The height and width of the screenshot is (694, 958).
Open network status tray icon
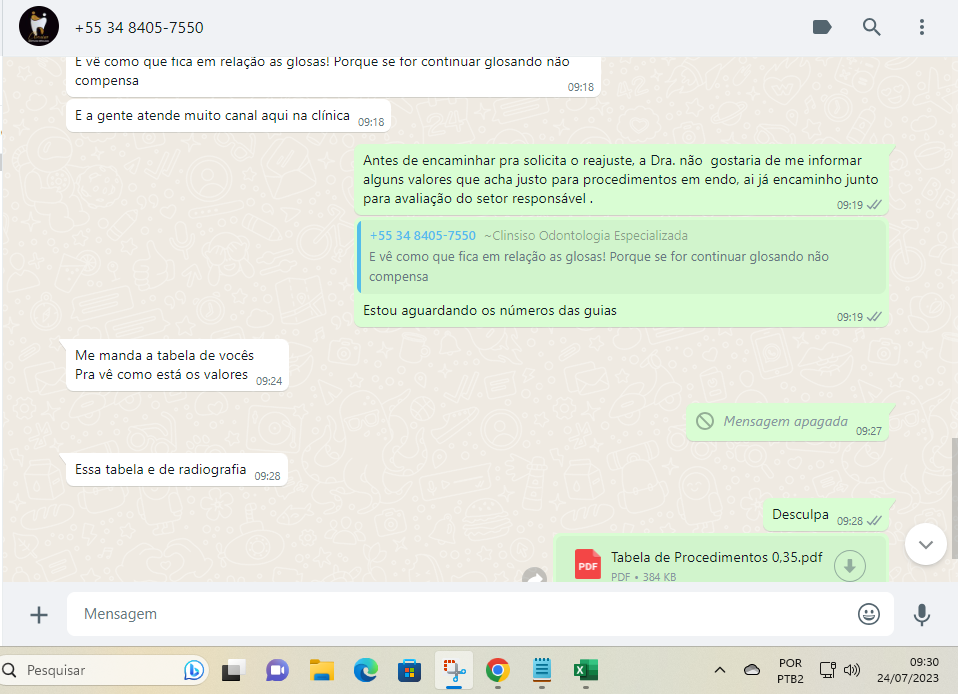[x=827, y=670]
